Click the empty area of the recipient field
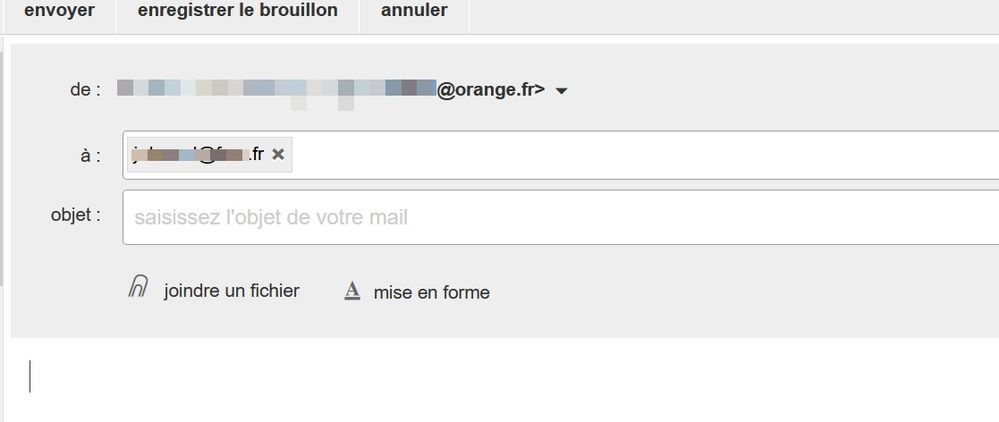 (640, 155)
